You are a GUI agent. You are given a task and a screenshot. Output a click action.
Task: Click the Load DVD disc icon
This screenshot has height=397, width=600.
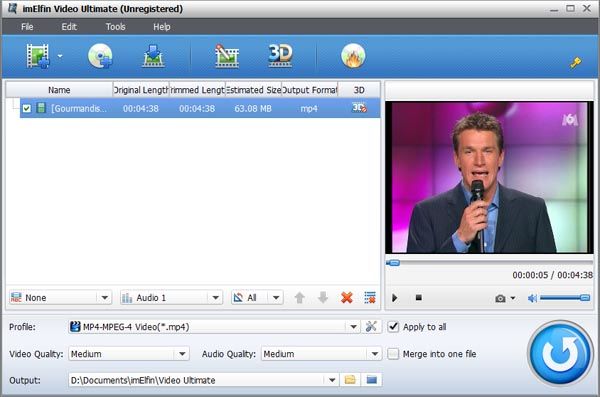[x=100, y=56]
